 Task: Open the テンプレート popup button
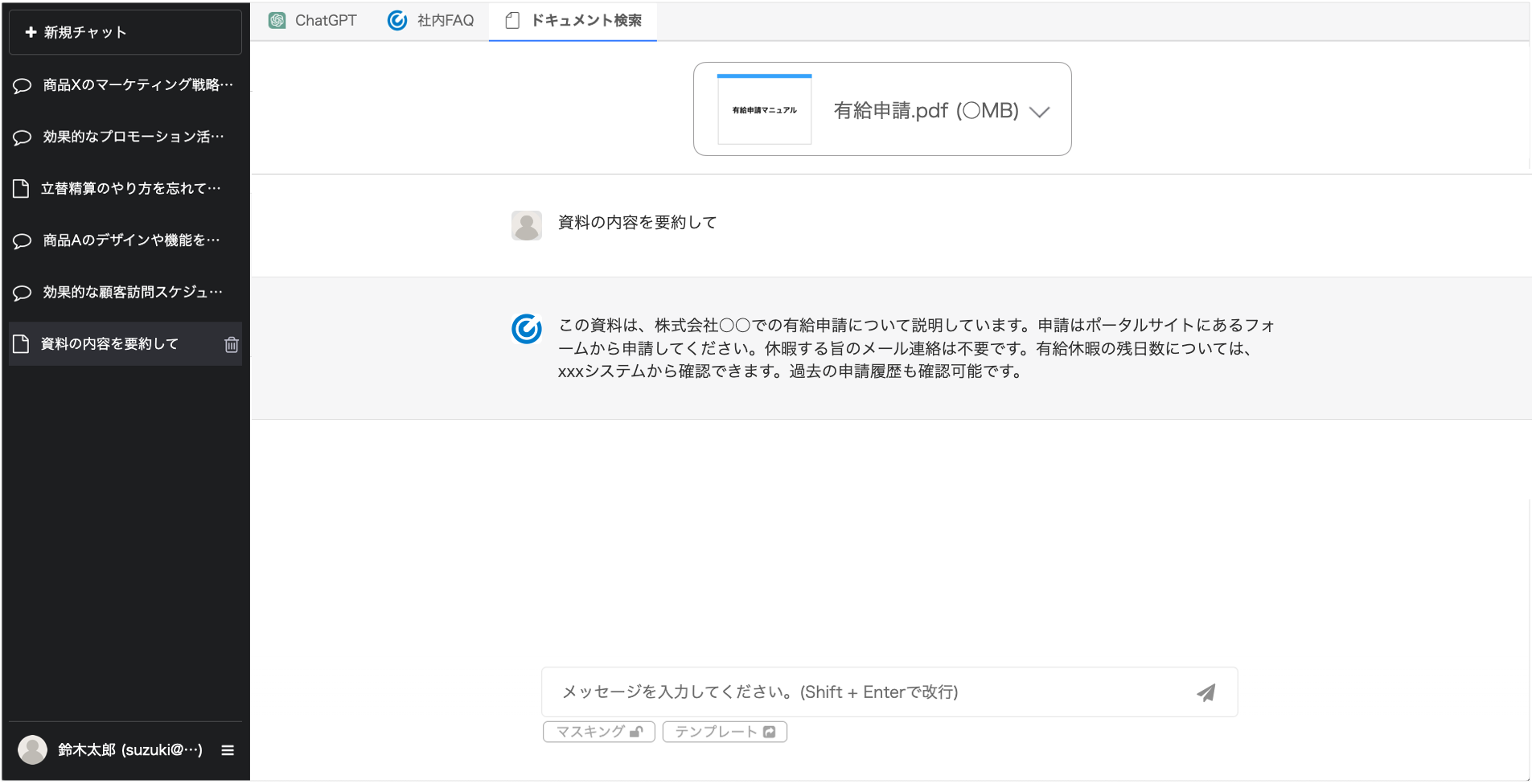[x=725, y=732]
